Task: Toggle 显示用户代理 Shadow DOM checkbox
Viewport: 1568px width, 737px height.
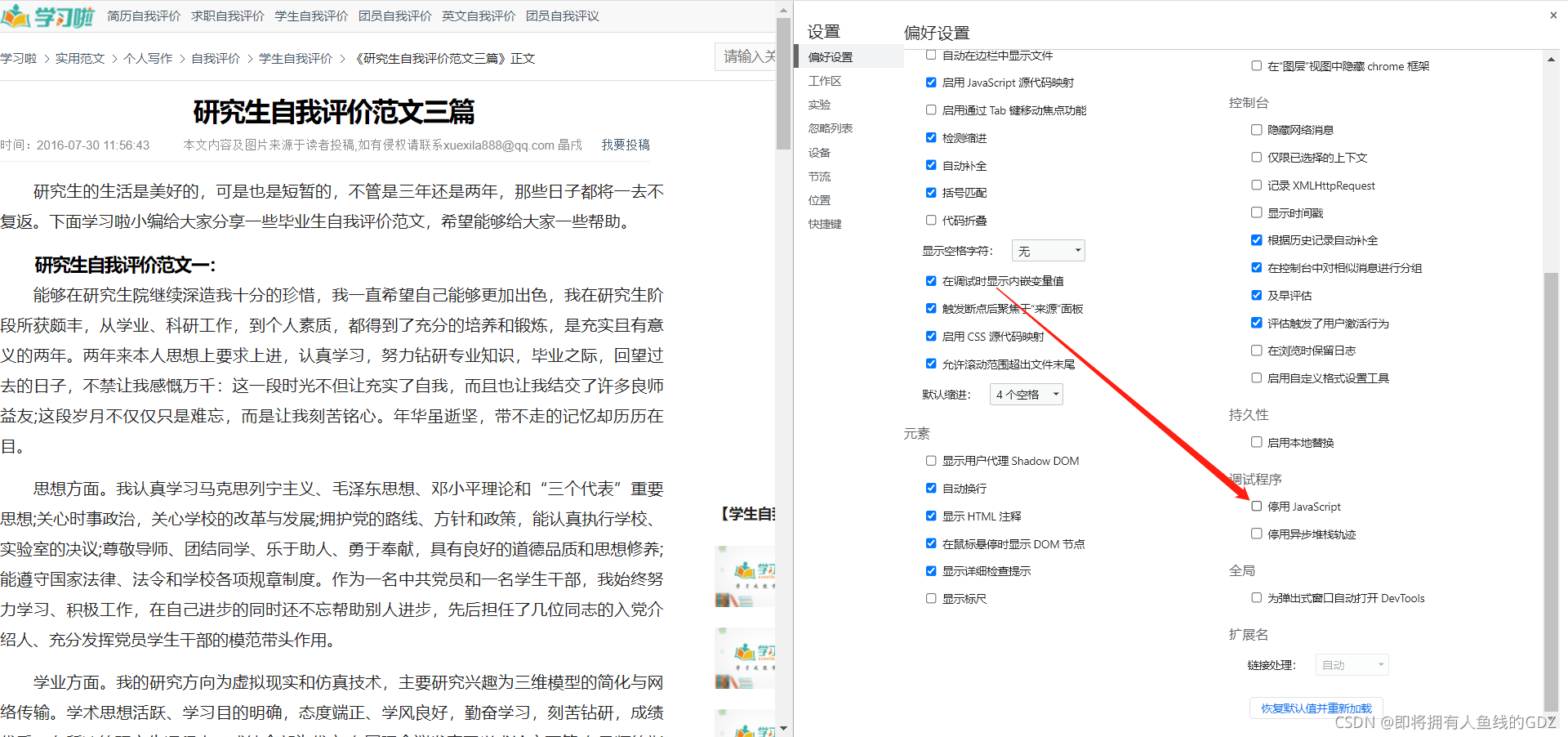Action: pos(931,461)
